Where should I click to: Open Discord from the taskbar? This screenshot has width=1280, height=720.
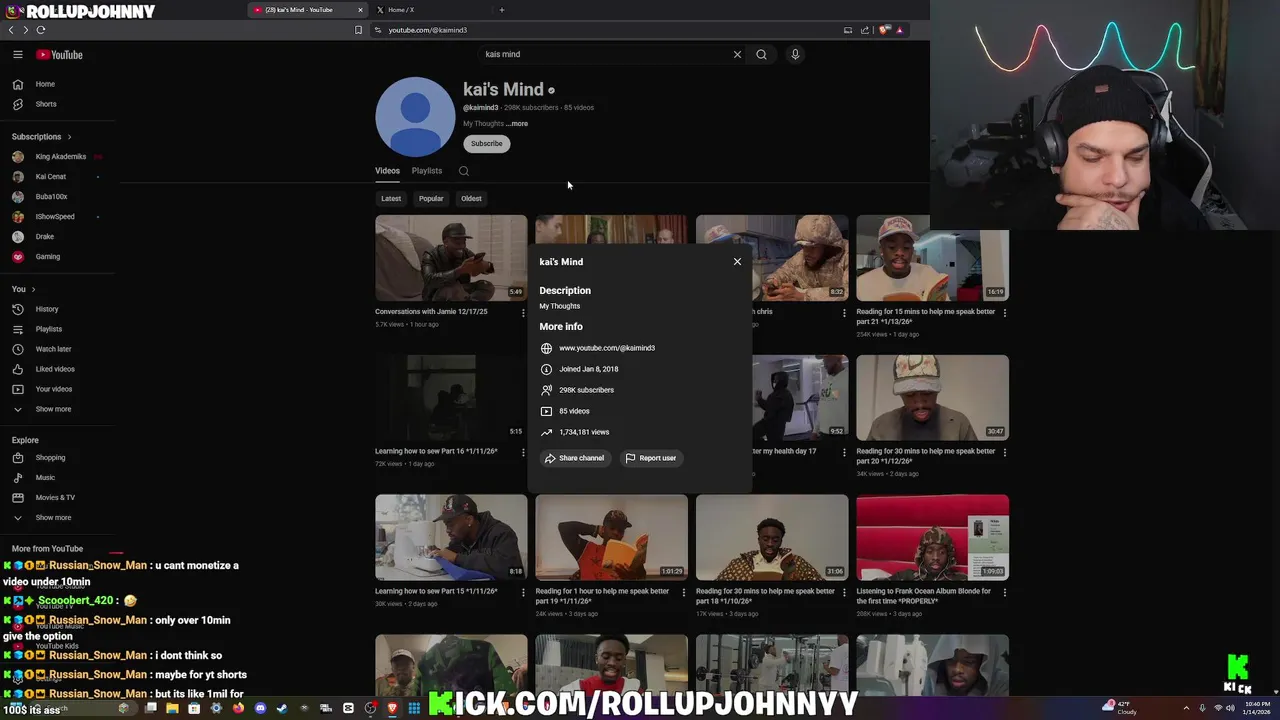pos(260,708)
